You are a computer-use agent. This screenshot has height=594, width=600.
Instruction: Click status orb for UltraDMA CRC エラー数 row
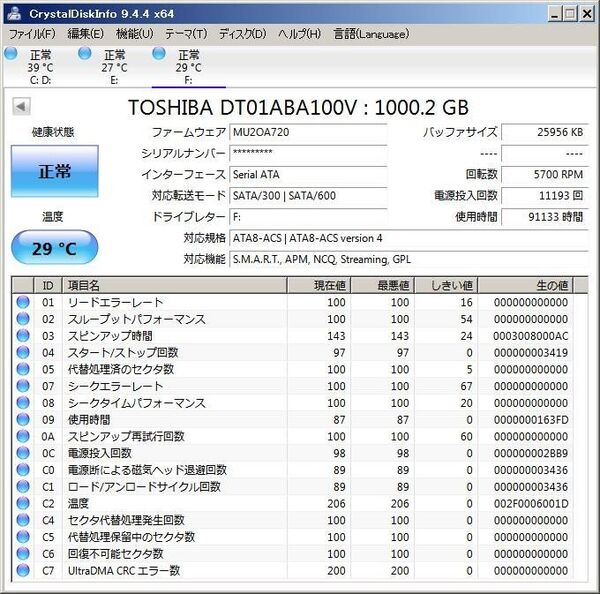tap(23, 570)
